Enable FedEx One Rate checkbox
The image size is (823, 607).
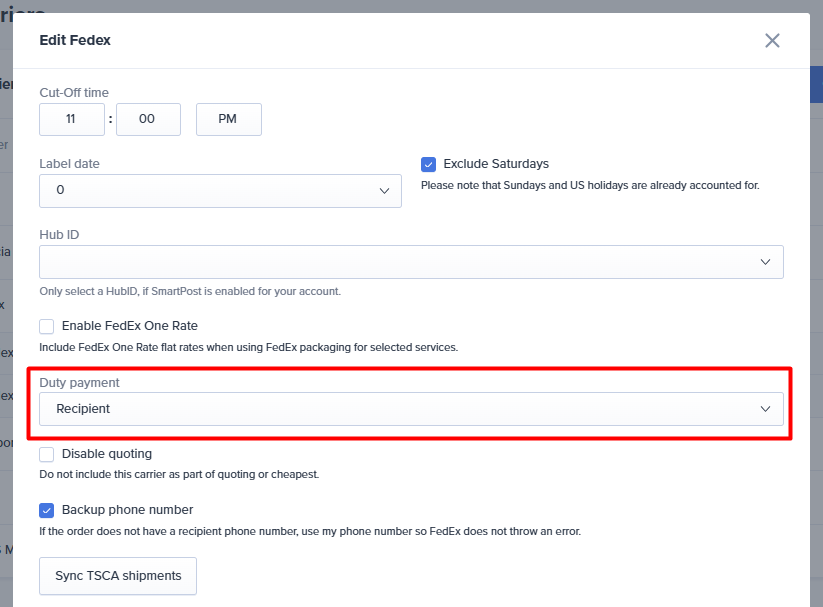tap(47, 326)
